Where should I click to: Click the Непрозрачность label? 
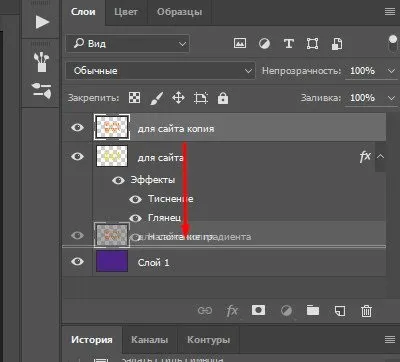302,71
